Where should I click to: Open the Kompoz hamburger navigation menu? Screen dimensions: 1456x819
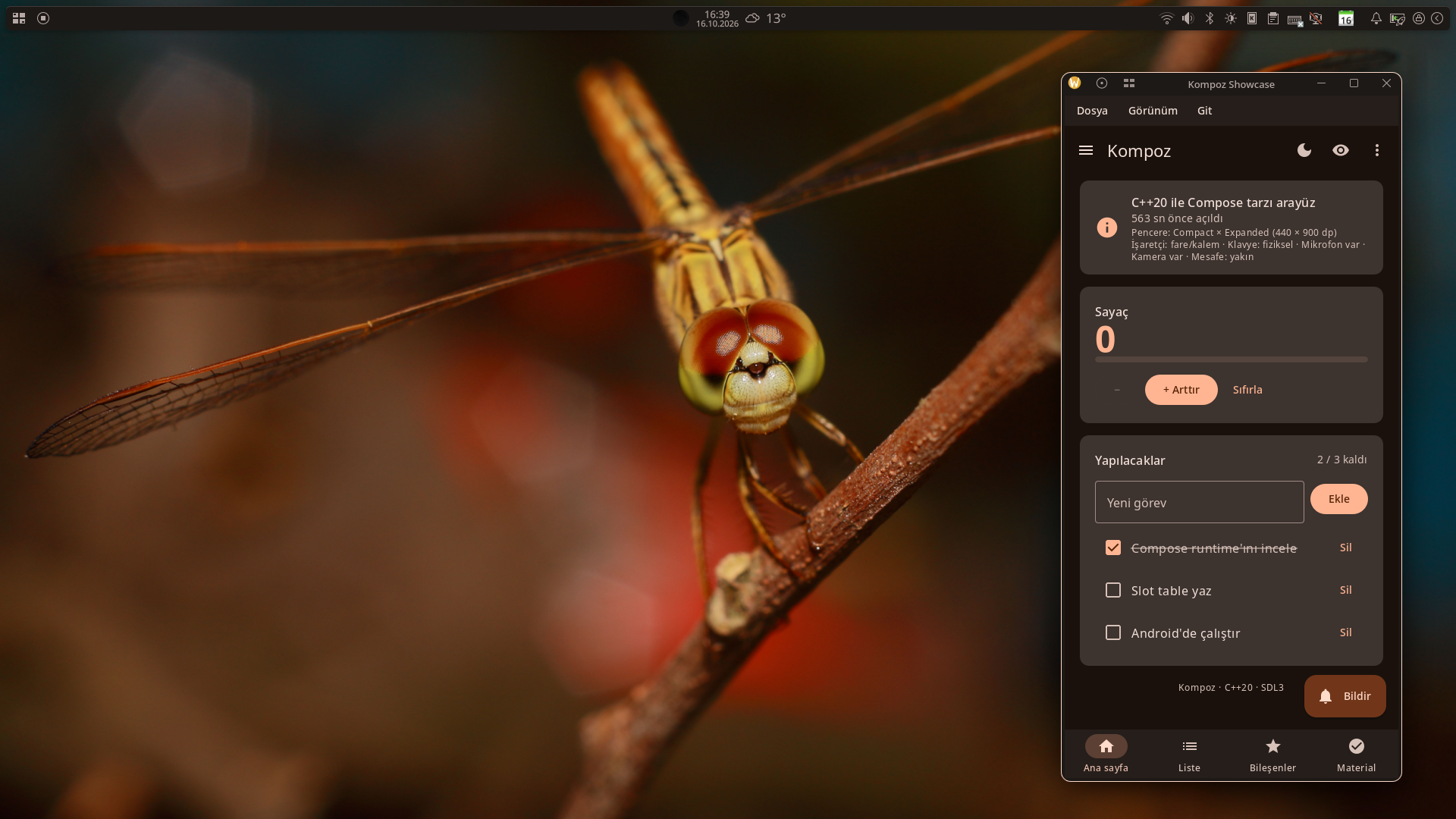(x=1085, y=150)
